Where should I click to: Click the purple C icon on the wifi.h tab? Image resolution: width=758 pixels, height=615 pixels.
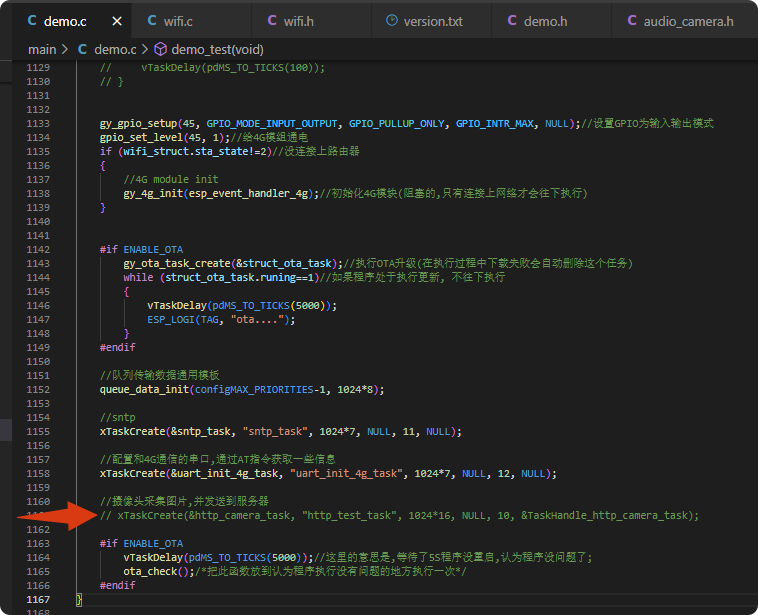(273, 20)
